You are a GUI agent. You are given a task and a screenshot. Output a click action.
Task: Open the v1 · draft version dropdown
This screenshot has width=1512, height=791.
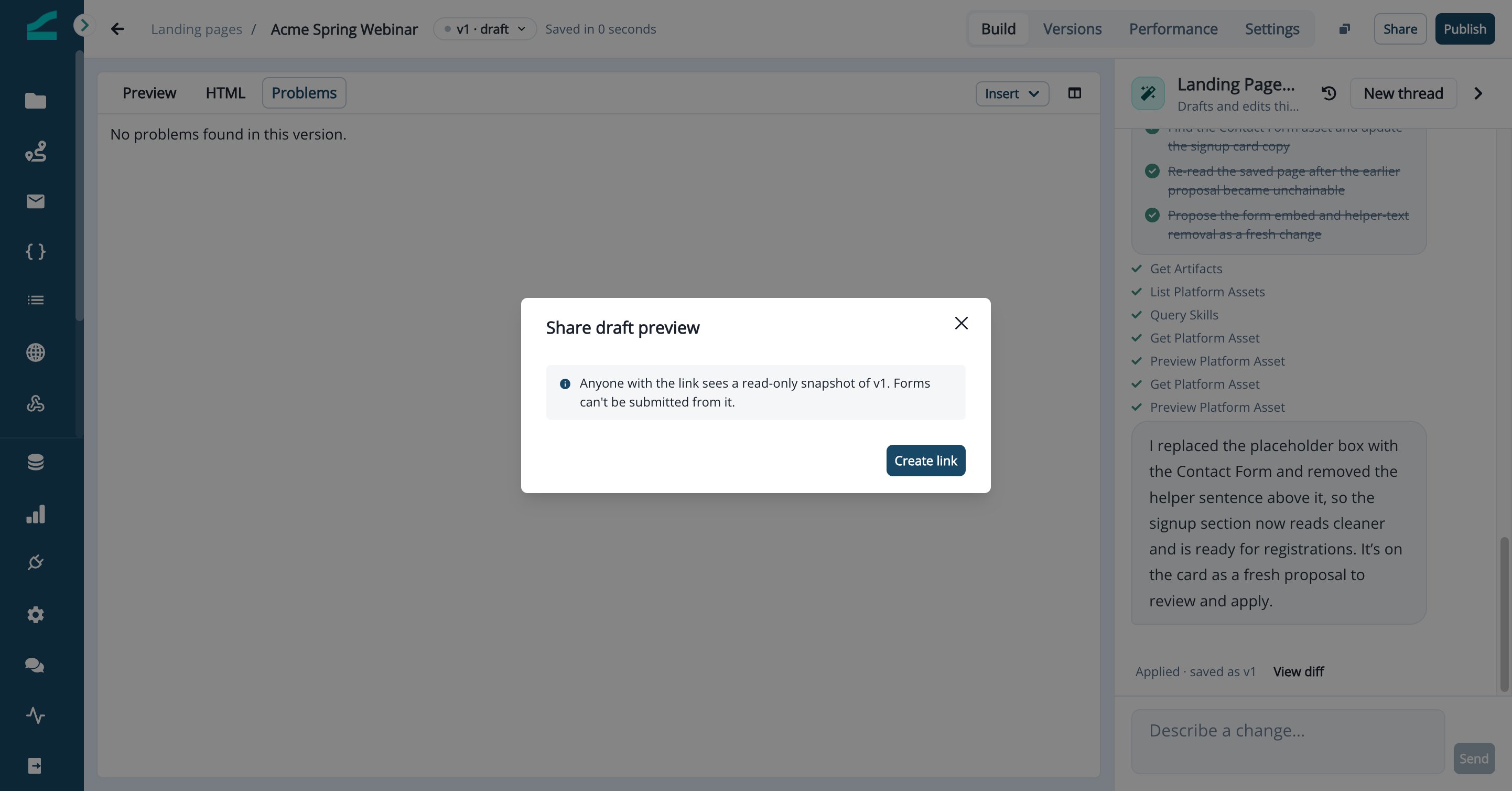tap(485, 29)
